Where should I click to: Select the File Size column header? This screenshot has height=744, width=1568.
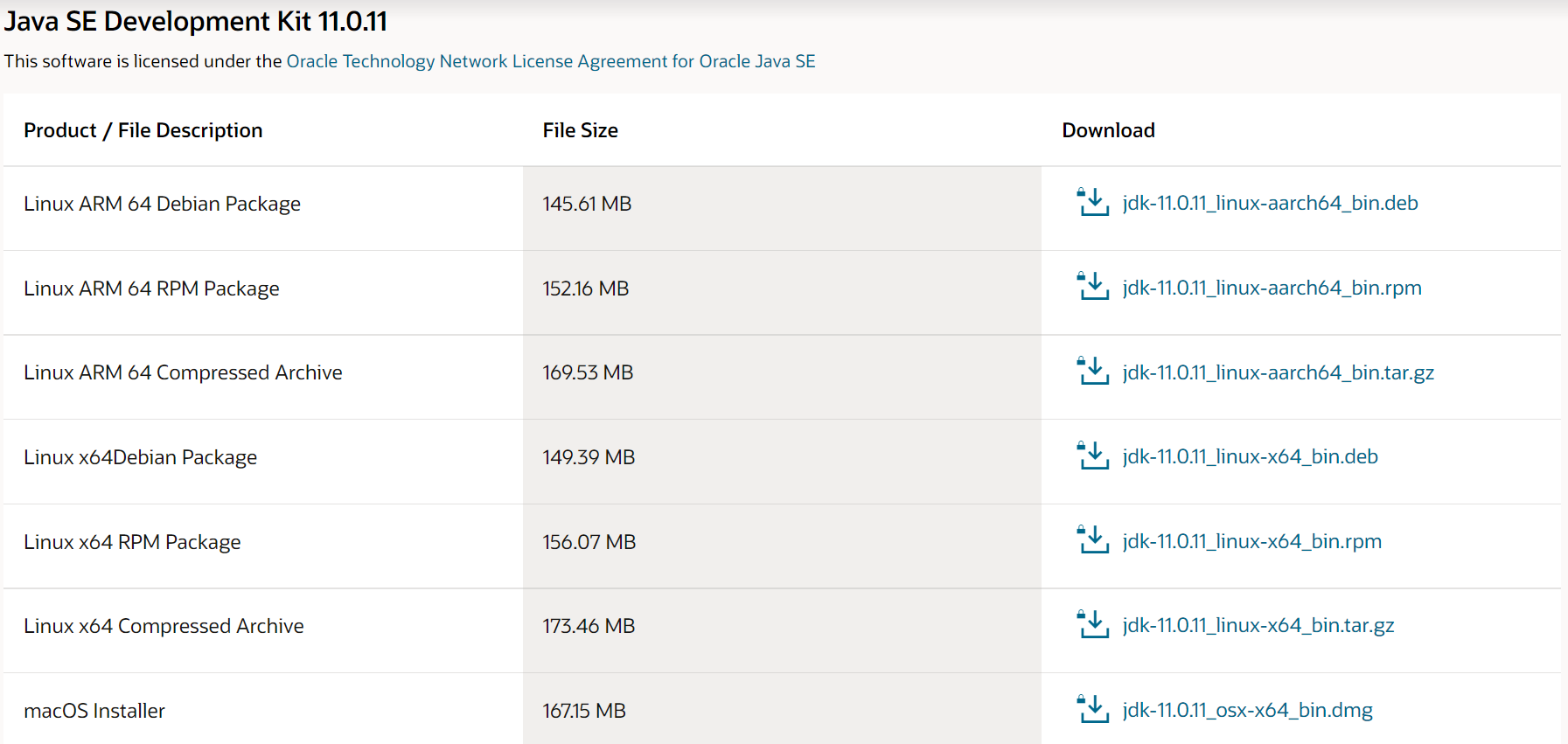tap(581, 130)
